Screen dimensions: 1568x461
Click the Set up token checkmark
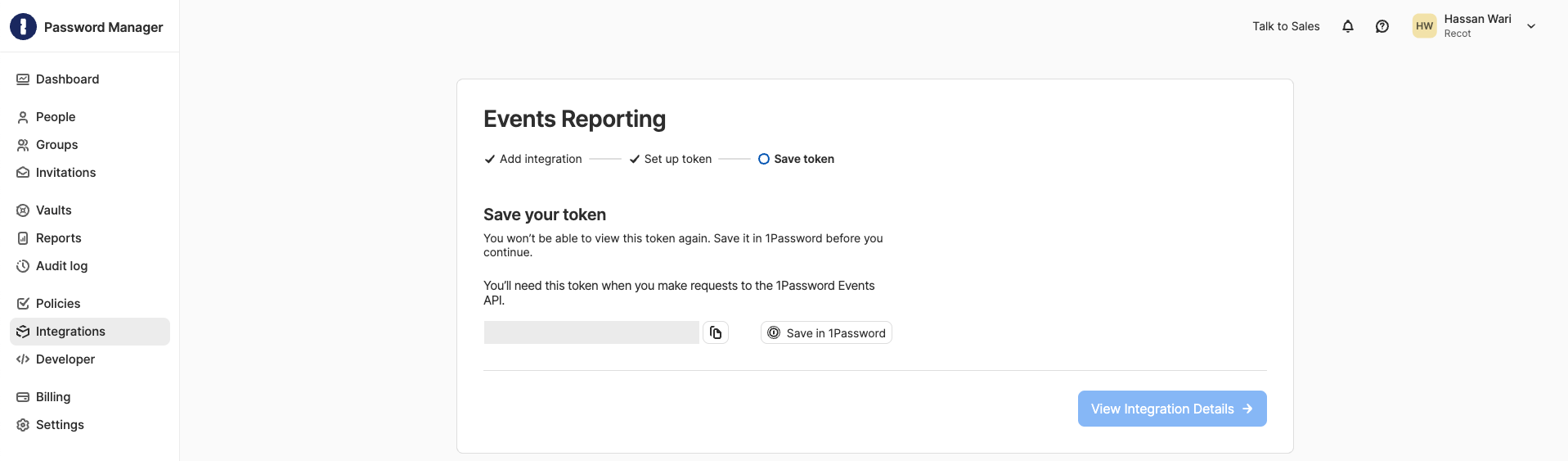635,159
